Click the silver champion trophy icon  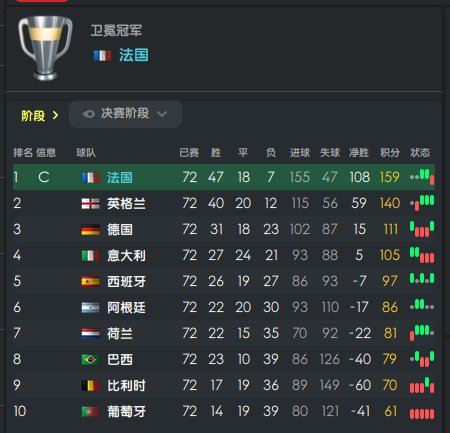pyautogui.click(x=45, y=48)
